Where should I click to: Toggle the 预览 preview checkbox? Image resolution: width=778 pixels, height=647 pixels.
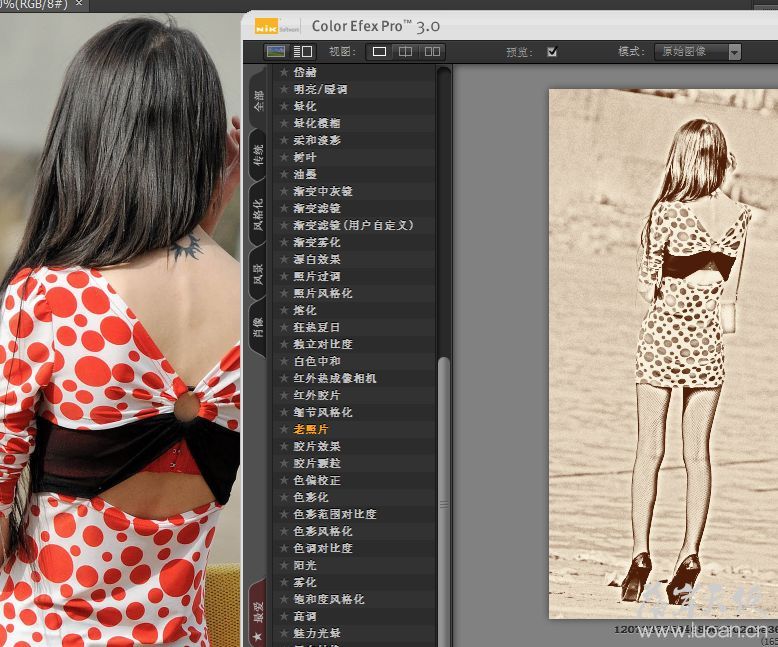(x=552, y=51)
